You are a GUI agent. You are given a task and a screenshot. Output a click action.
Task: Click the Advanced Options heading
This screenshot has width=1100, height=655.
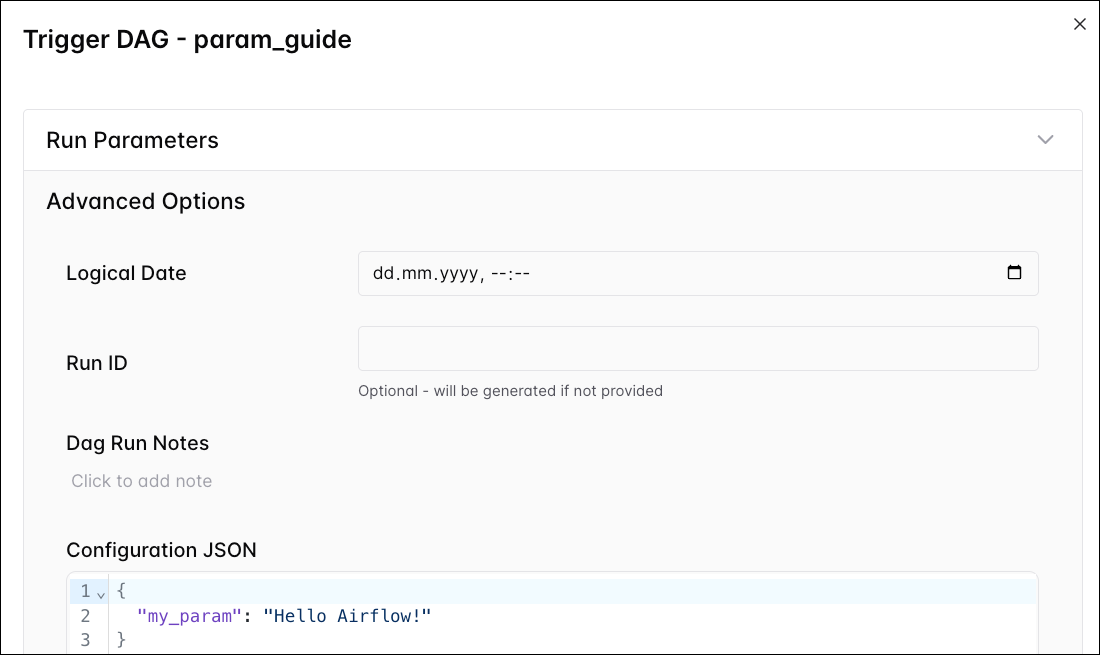[145, 201]
